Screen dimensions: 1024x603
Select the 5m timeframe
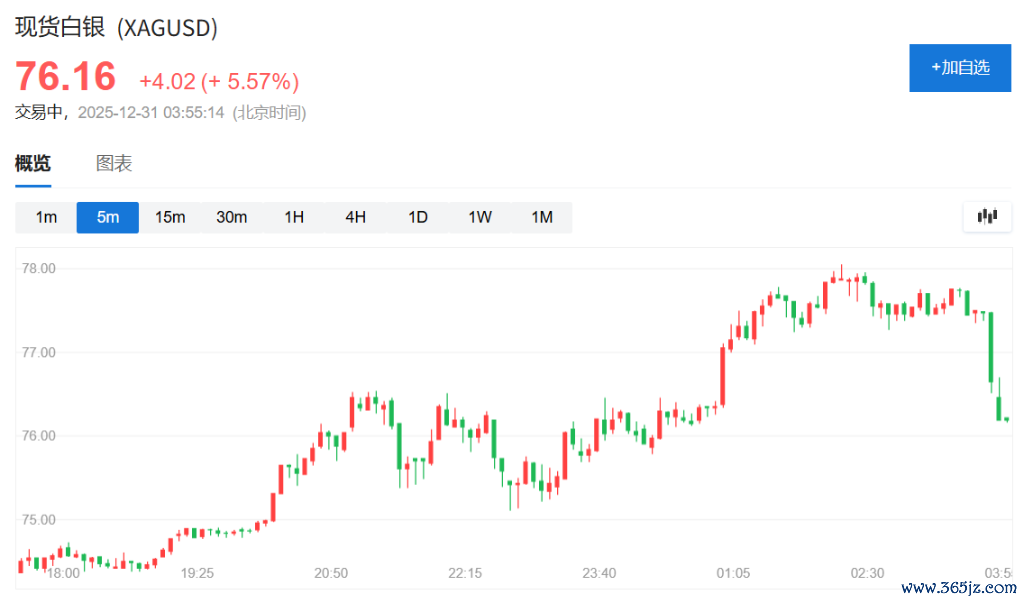coord(108,217)
